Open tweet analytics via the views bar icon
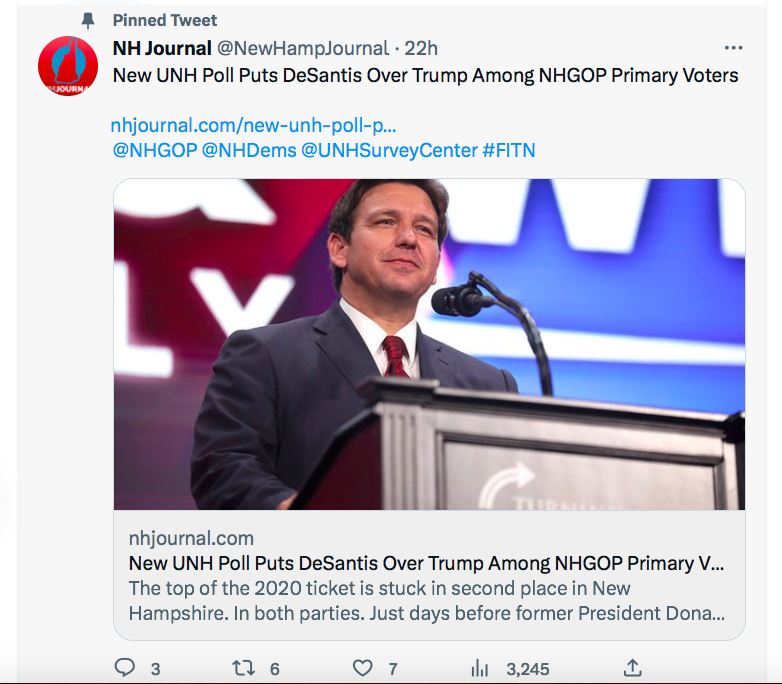This screenshot has width=782, height=684. (x=480, y=668)
